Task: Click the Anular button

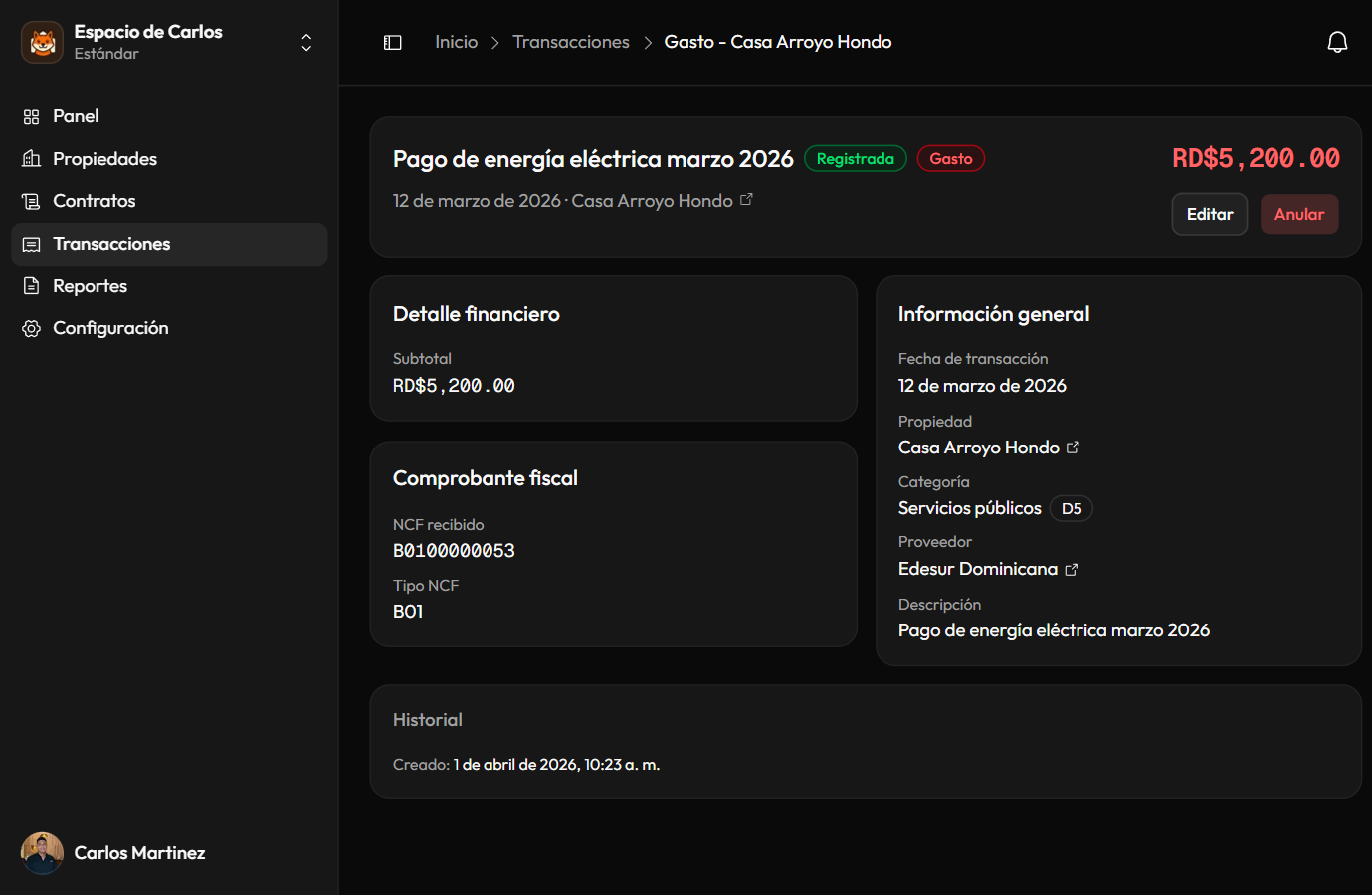Action: point(1299,214)
